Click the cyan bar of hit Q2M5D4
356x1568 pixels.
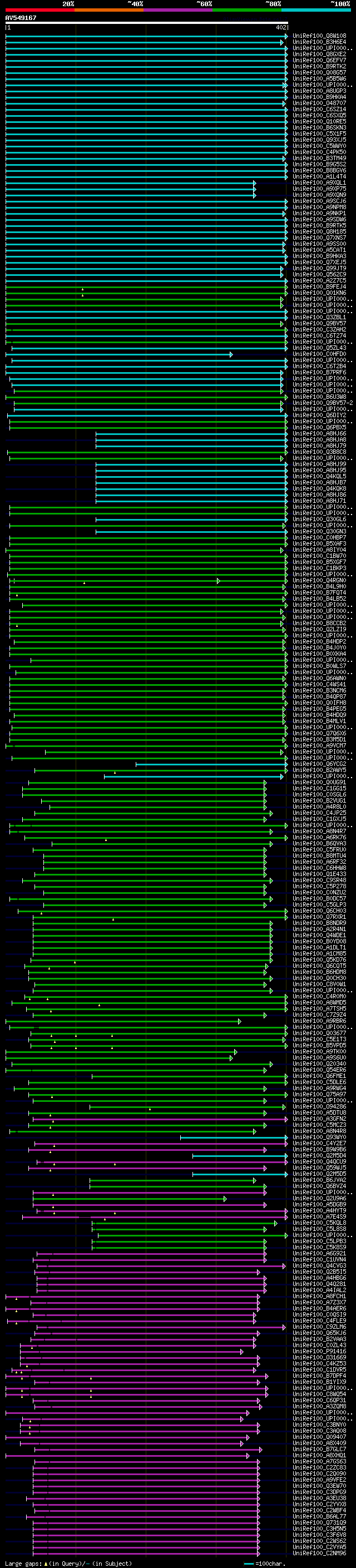click(x=240, y=1155)
